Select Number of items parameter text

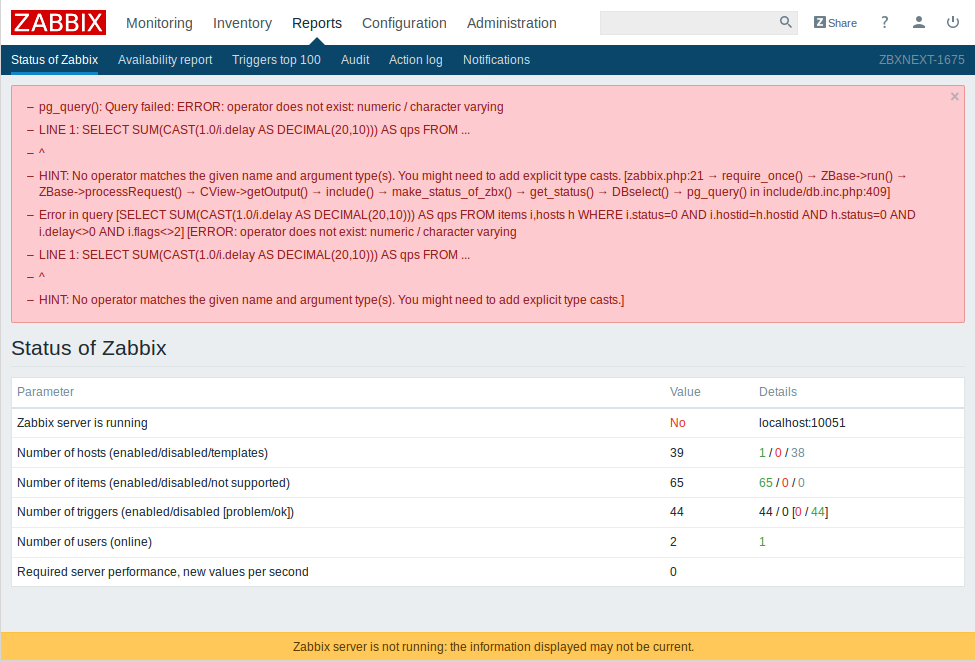153,483
